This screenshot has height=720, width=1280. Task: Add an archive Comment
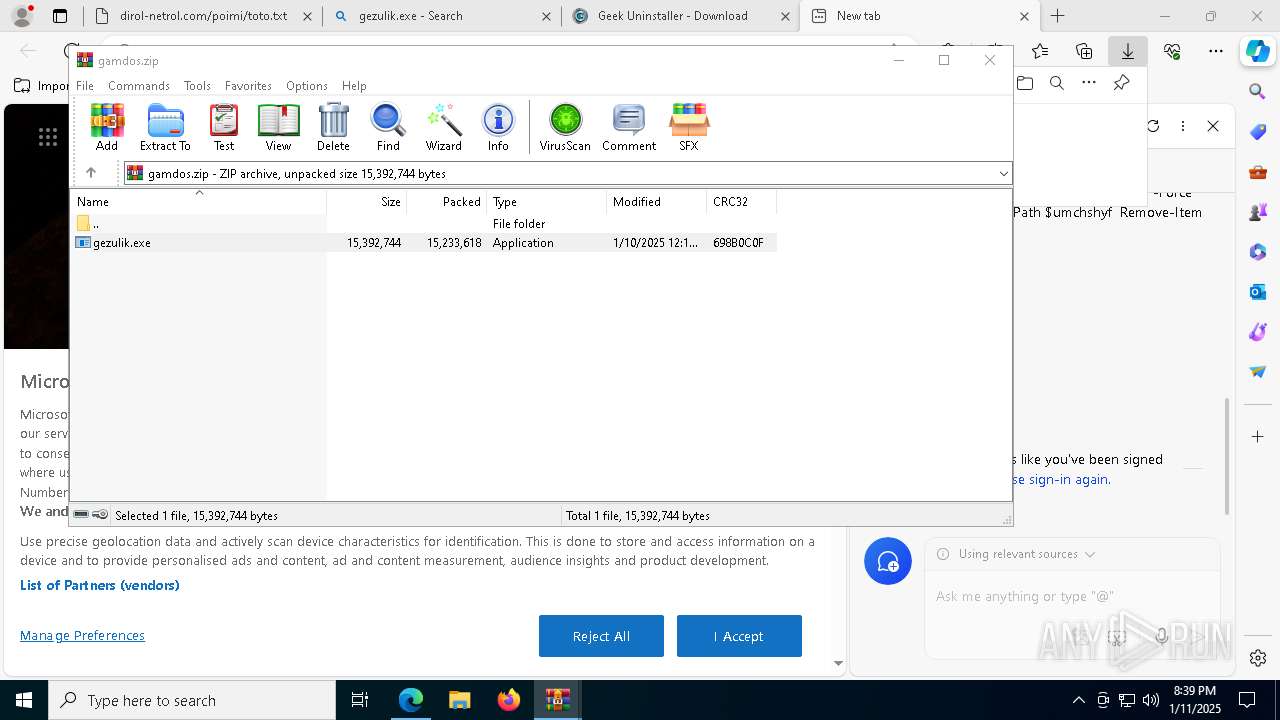(x=629, y=127)
